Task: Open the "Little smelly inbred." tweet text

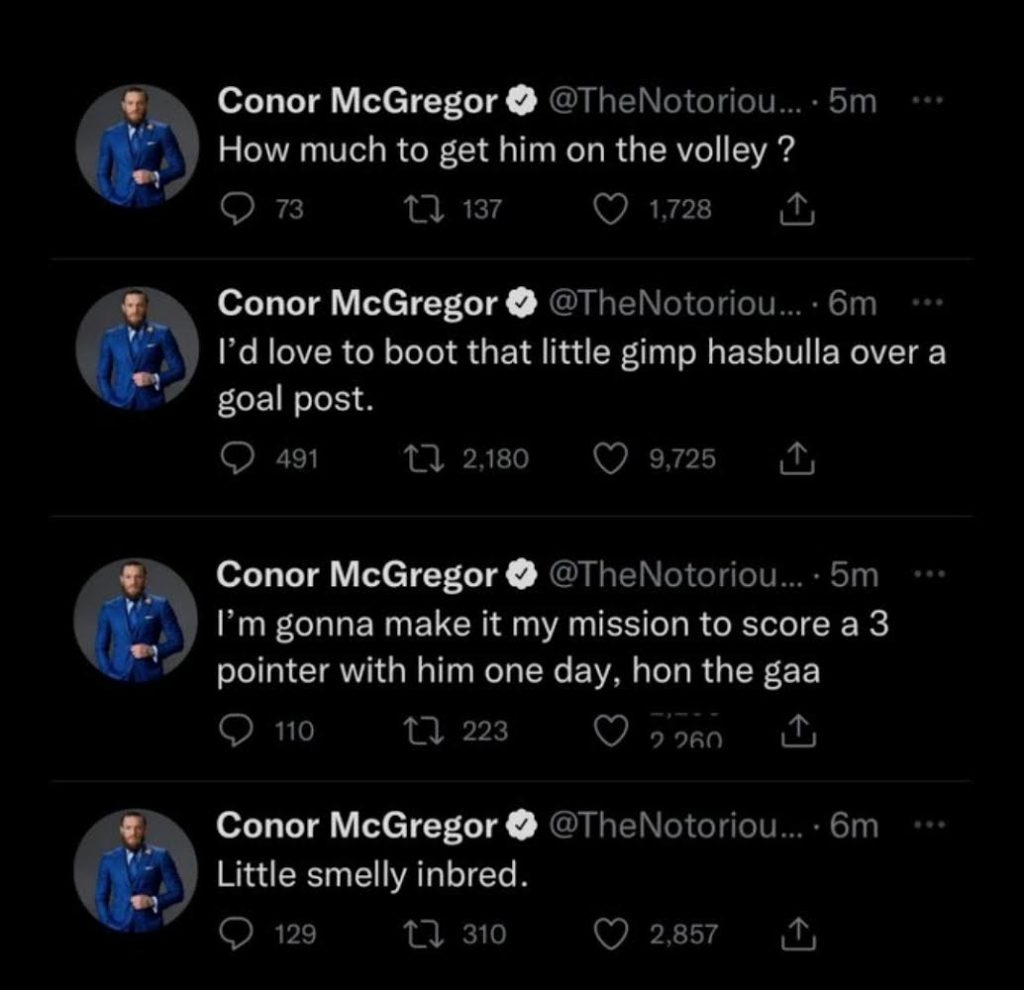Action: 372,876
